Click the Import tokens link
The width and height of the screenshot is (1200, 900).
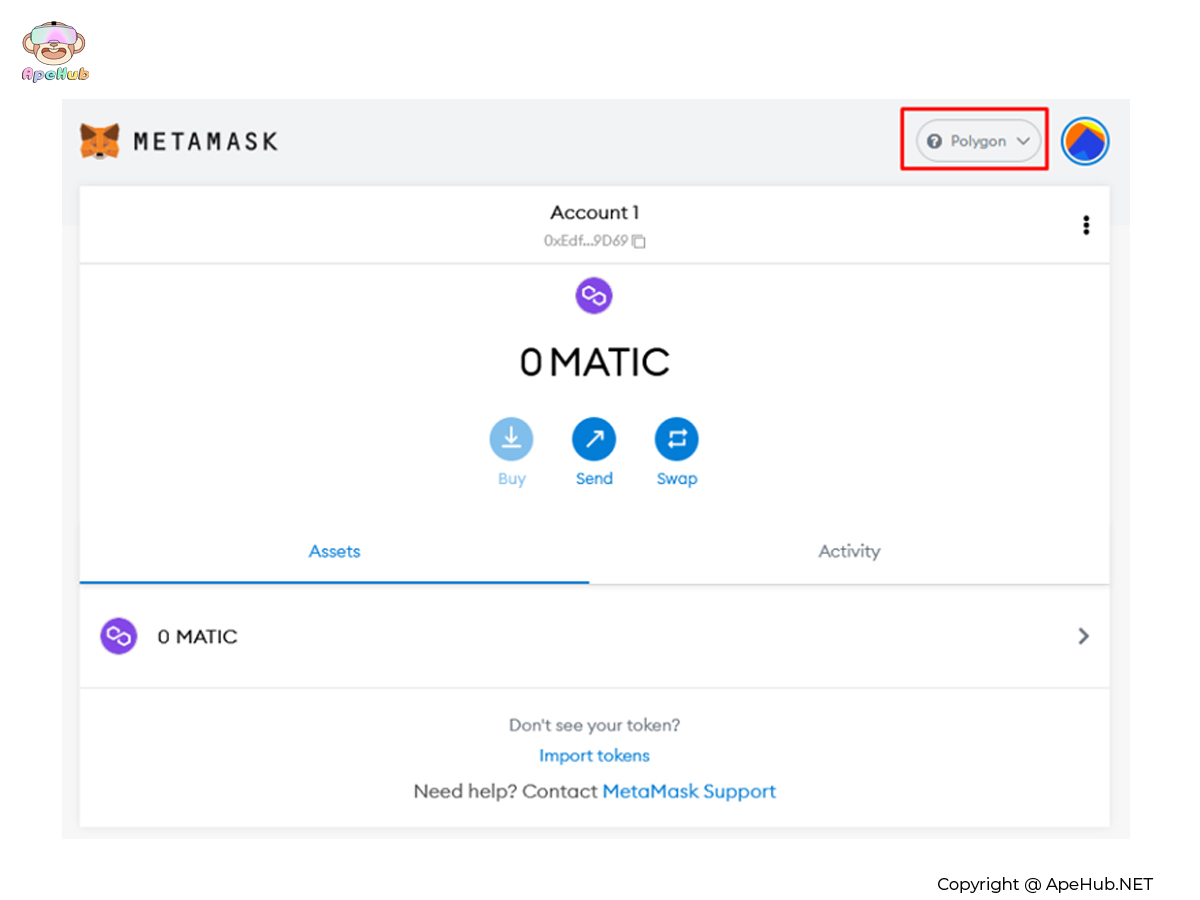coord(594,756)
